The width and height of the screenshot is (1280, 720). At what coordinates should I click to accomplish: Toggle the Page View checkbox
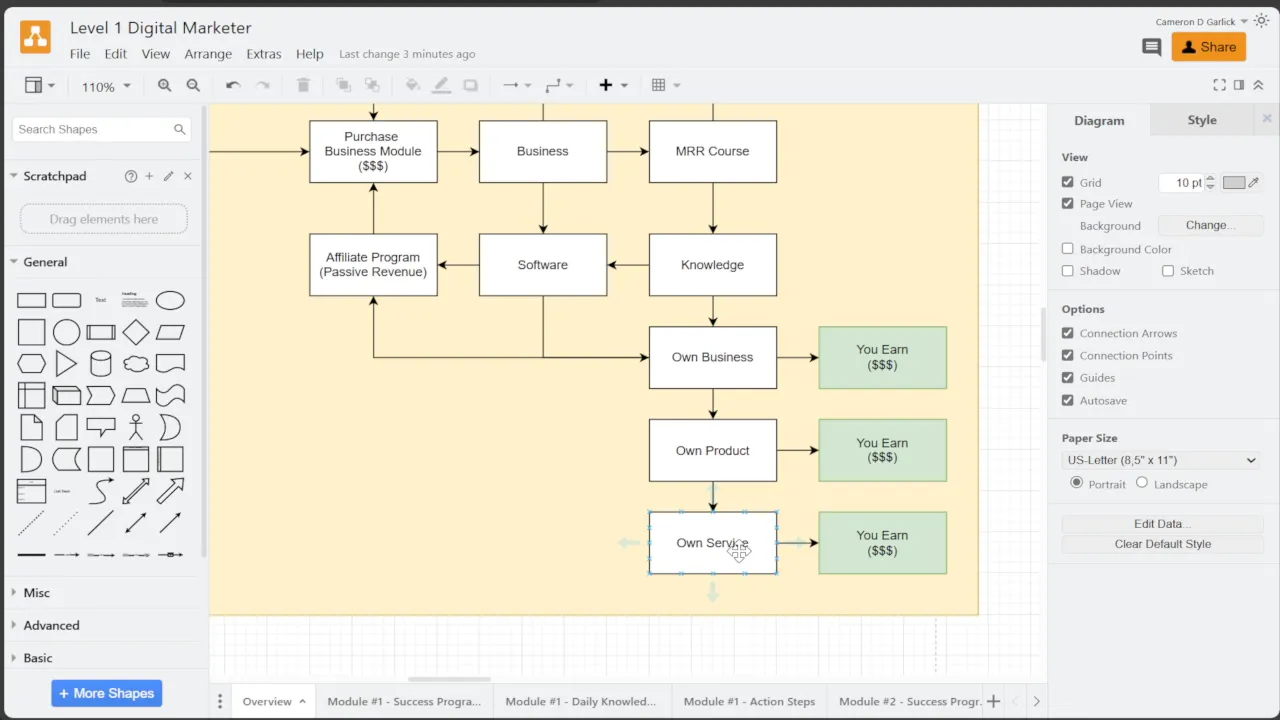1068,203
